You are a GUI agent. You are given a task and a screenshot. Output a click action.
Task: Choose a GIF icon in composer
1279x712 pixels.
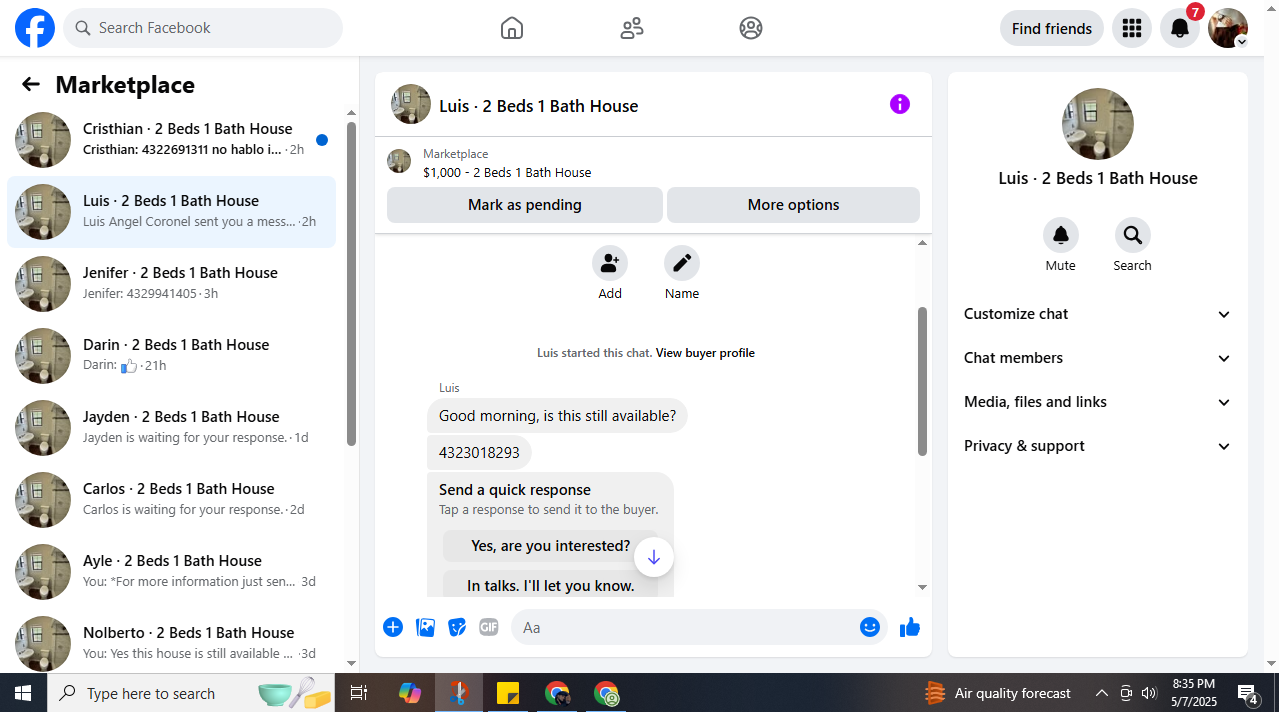click(x=489, y=627)
